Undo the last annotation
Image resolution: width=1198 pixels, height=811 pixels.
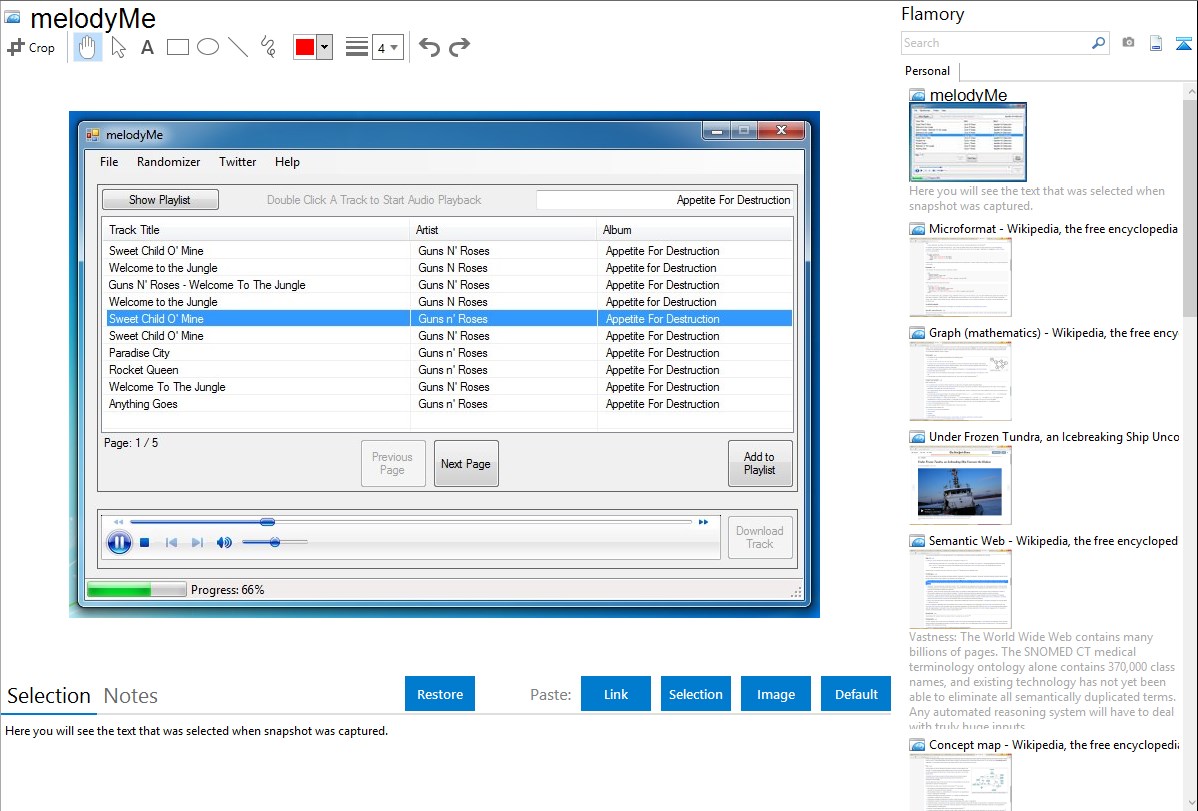pos(429,47)
